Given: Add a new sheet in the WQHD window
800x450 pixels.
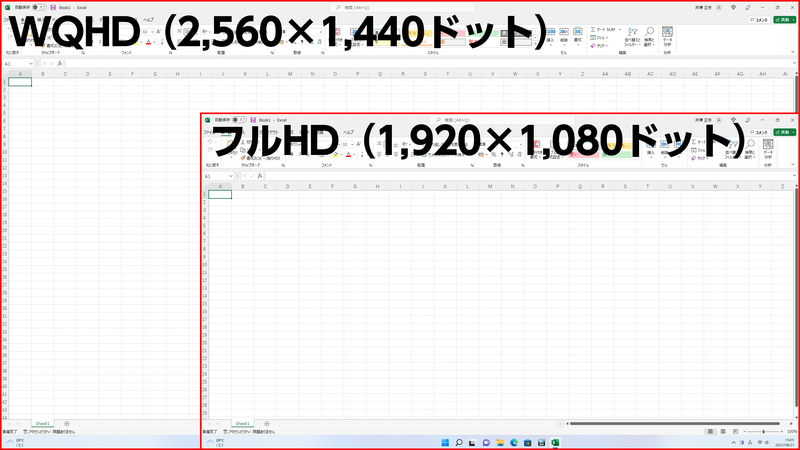Looking at the screenshot, I should pos(66,423).
